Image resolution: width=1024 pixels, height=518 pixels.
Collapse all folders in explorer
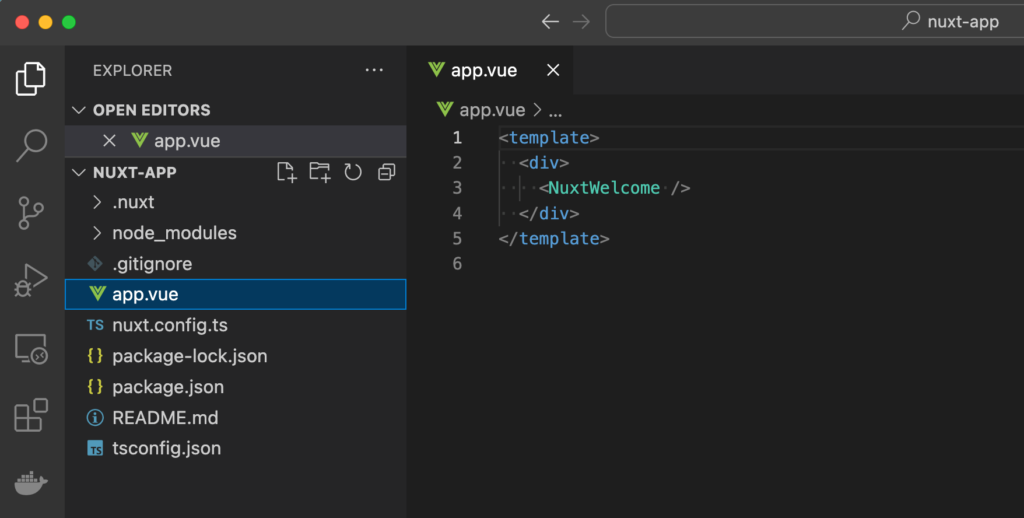click(x=386, y=172)
